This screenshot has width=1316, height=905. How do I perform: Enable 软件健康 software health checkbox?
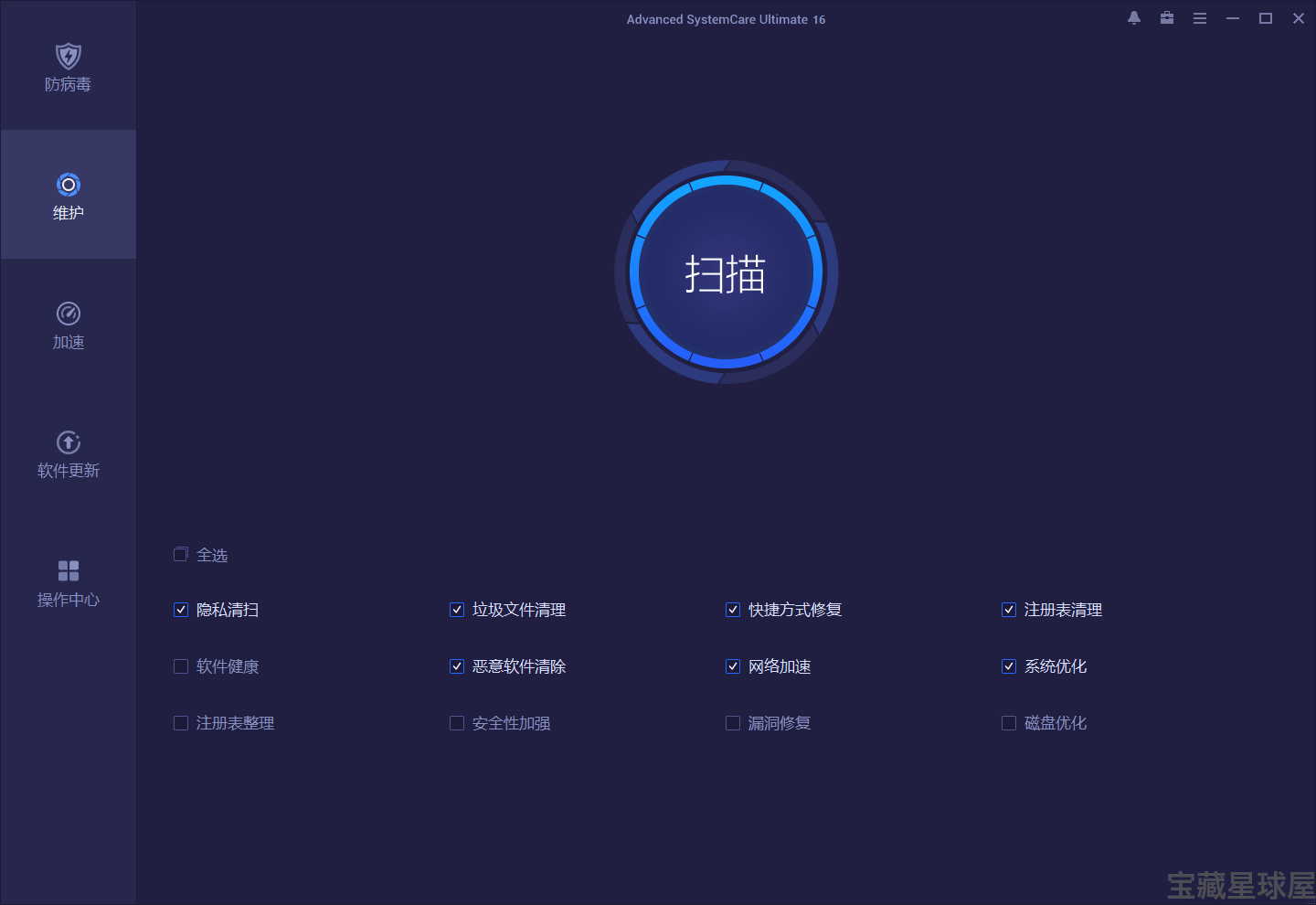pyautogui.click(x=181, y=666)
